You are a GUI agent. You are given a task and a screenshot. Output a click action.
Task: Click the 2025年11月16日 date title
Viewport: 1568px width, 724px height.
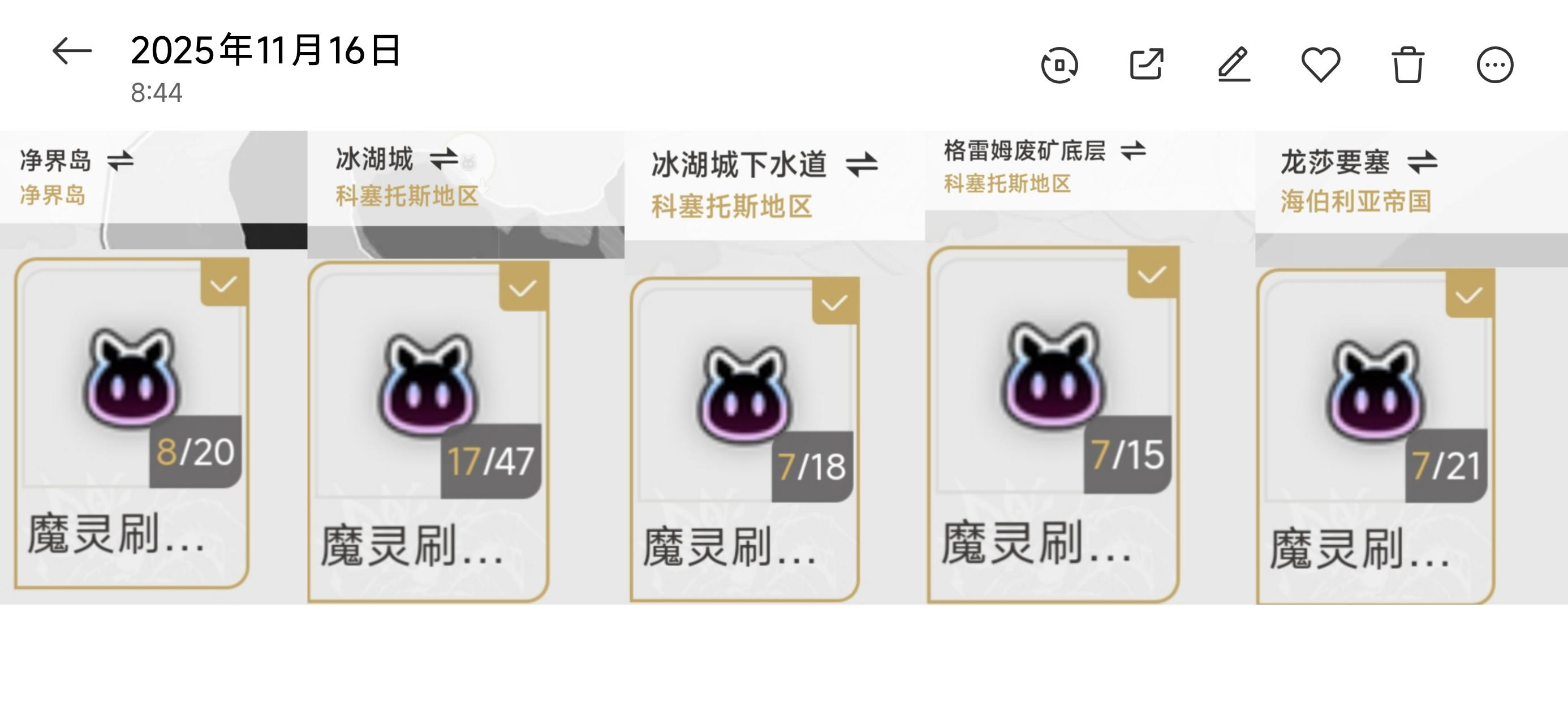(x=266, y=50)
